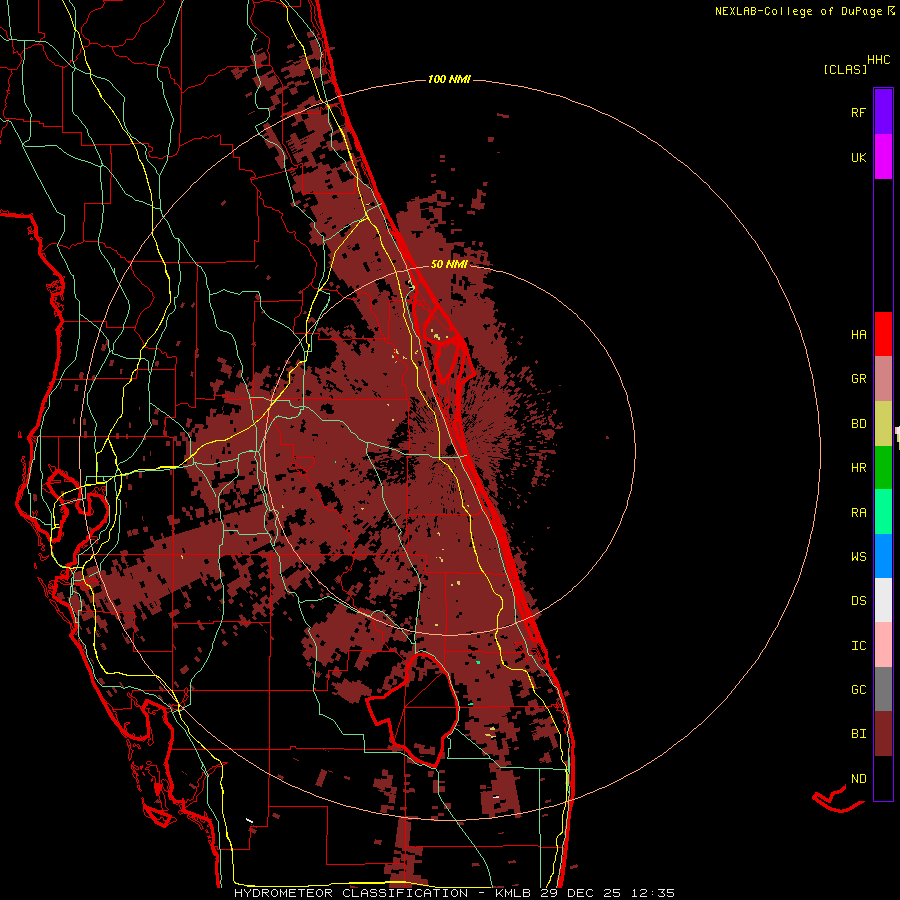Click the 'UK' legend label

point(859,157)
